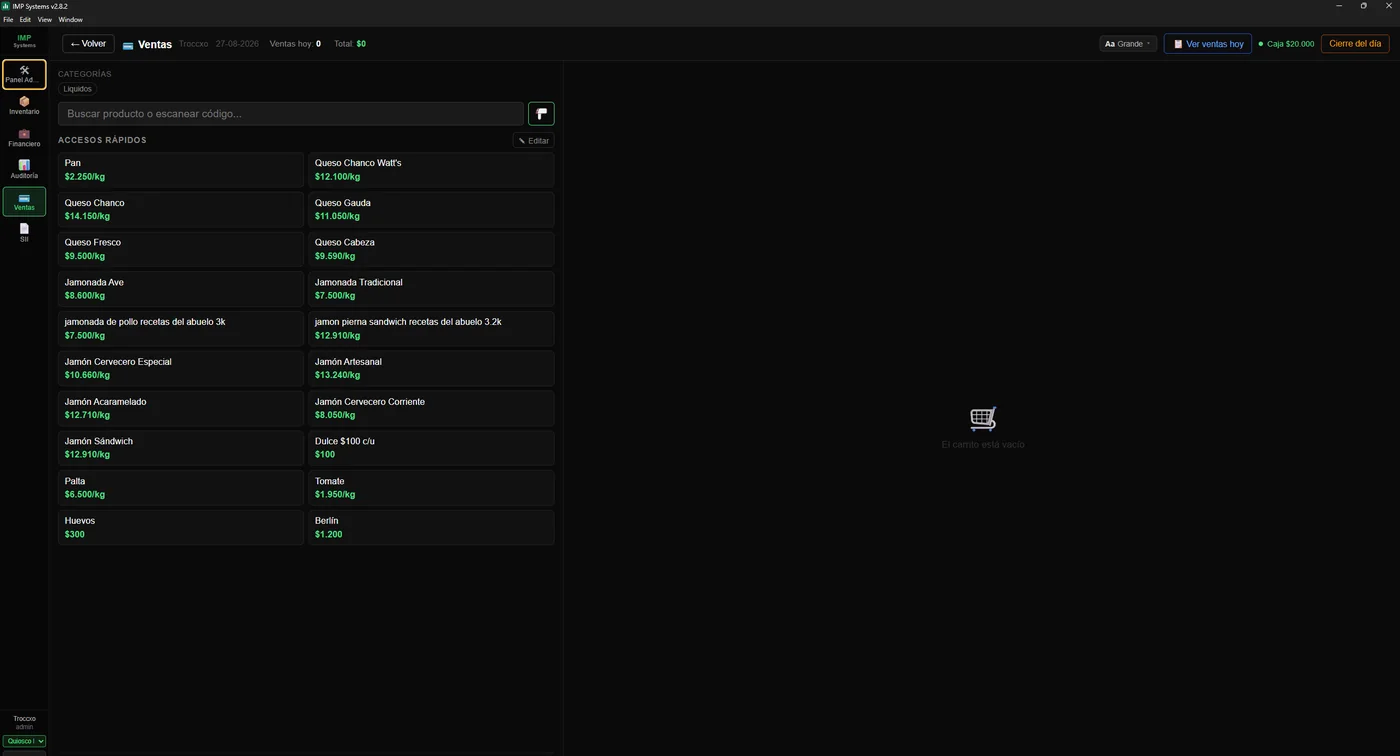Select the Ventas sidebar item

[24, 202]
